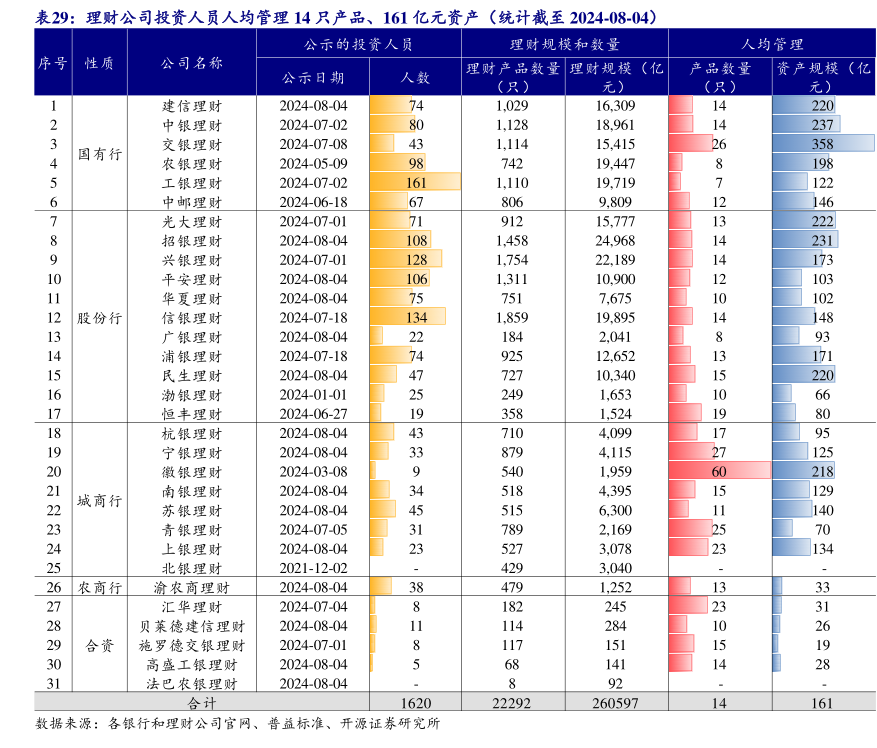
Task: Select the total 260597 cell
Action: [615, 703]
